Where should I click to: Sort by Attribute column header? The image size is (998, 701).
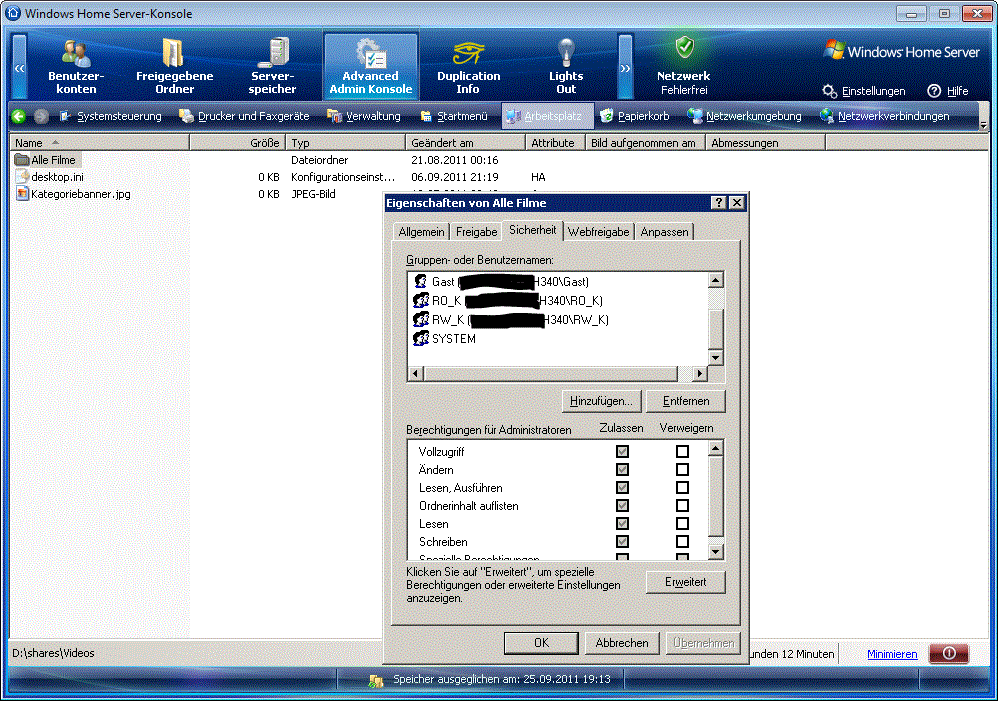click(x=555, y=143)
